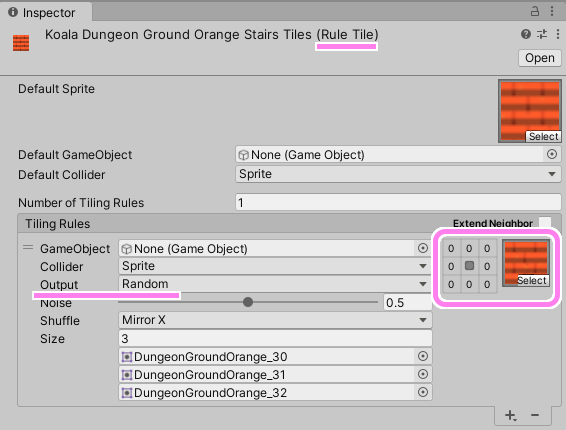Open the Output Random dropdown
This screenshot has width=566, height=430.
click(275, 284)
